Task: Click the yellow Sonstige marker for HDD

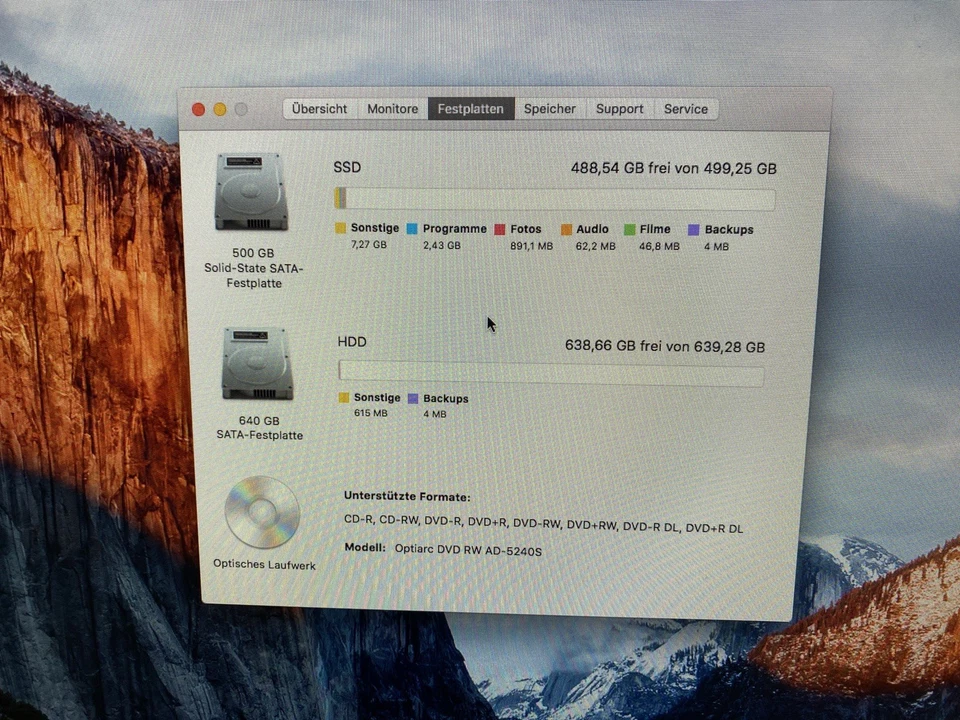Action: [342, 398]
